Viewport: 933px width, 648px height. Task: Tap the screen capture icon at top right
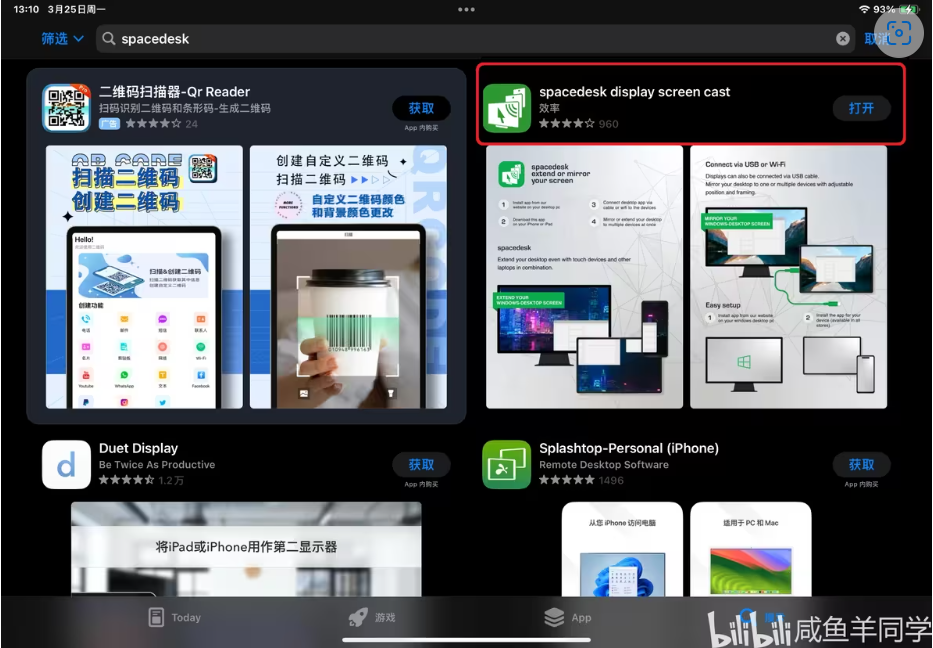[899, 33]
